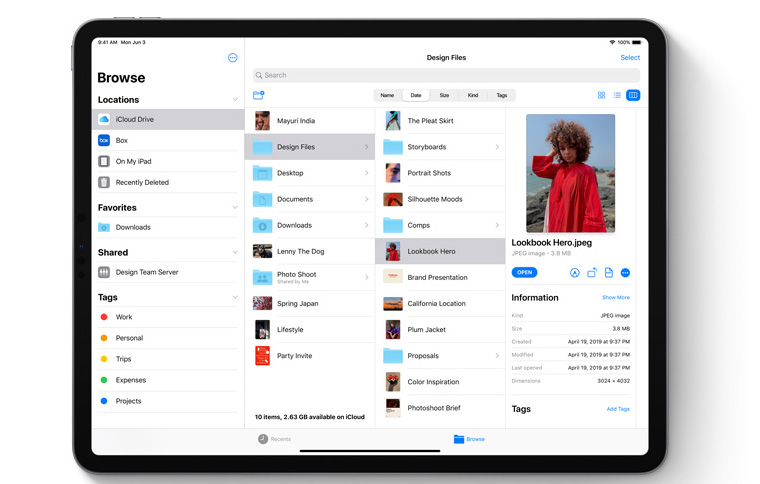The width and height of the screenshot is (760, 484).
Task: Open the sidebar more options ellipsis button
Action: 233,58
